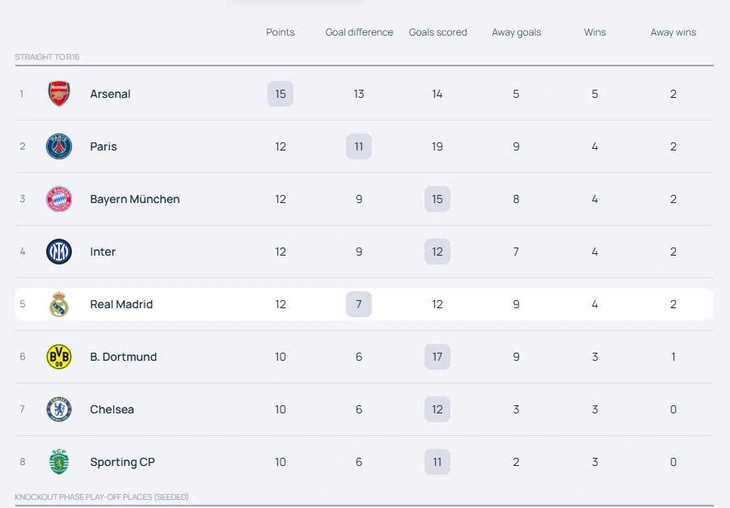This screenshot has height=508, width=730.
Task: Select the Points column header
Action: [280, 32]
